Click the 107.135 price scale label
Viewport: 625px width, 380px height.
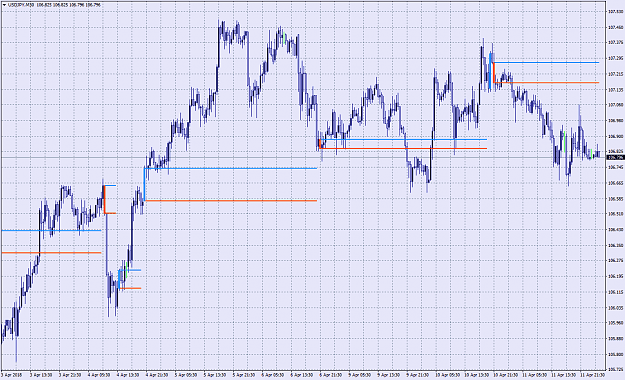615,89
